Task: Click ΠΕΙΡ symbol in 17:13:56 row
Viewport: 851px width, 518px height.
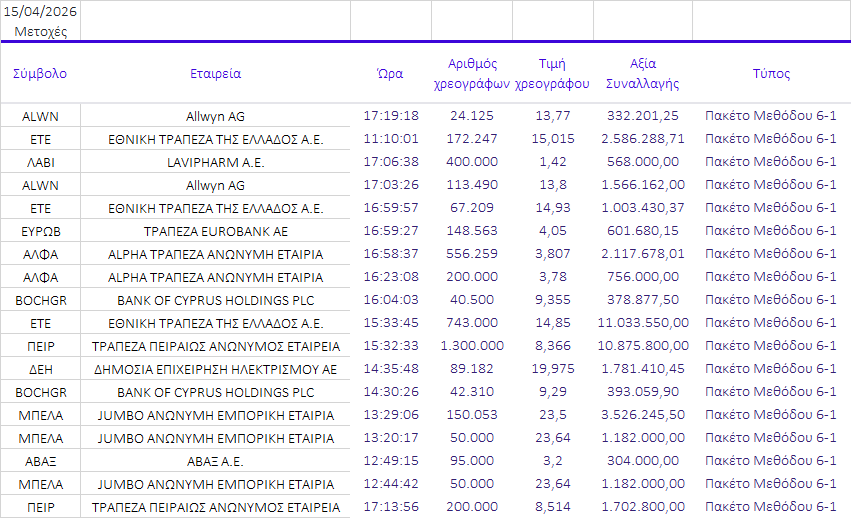Action: click(x=41, y=507)
